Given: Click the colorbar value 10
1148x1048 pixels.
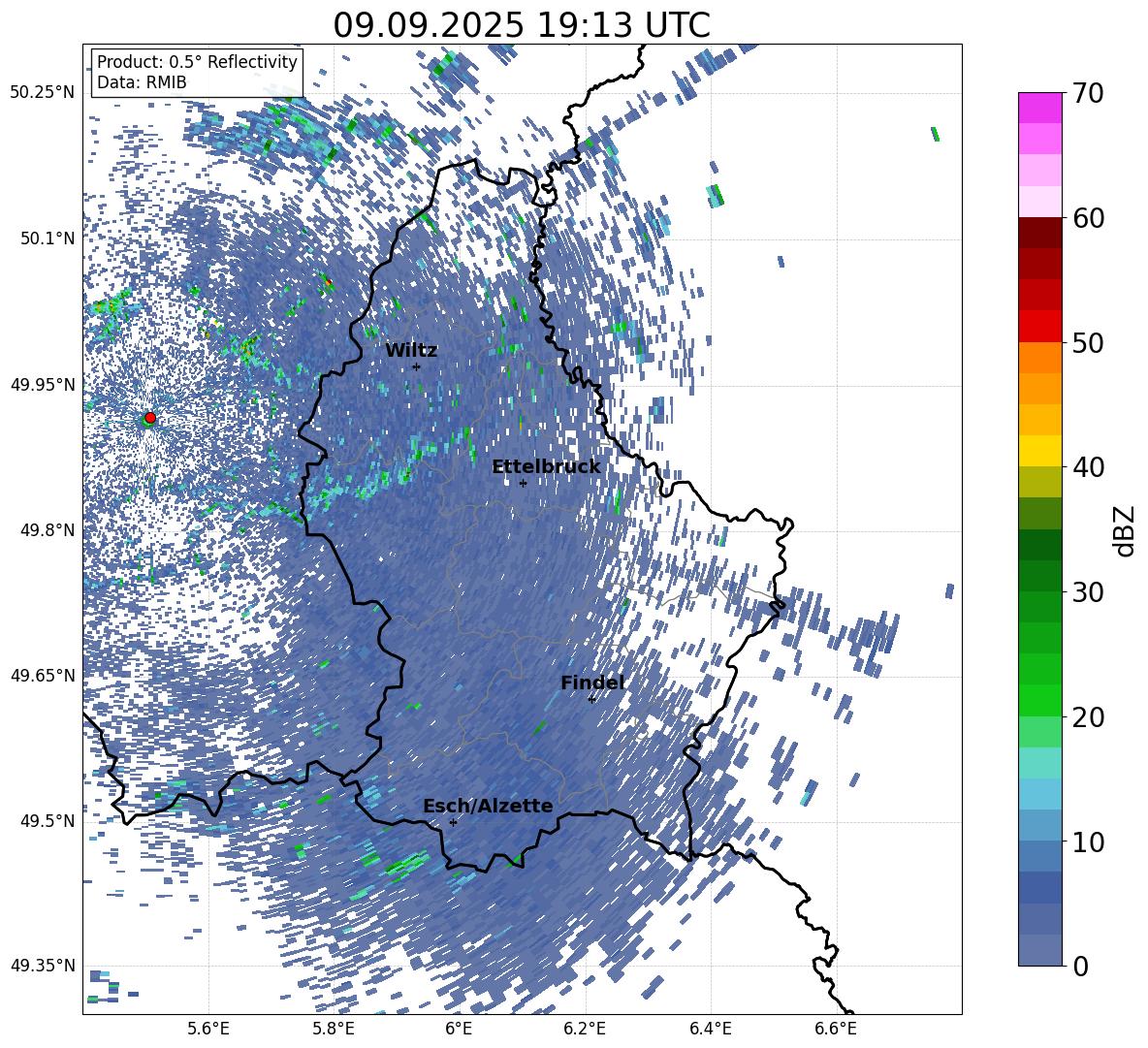Looking at the screenshot, I should [x=1088, y=842].
